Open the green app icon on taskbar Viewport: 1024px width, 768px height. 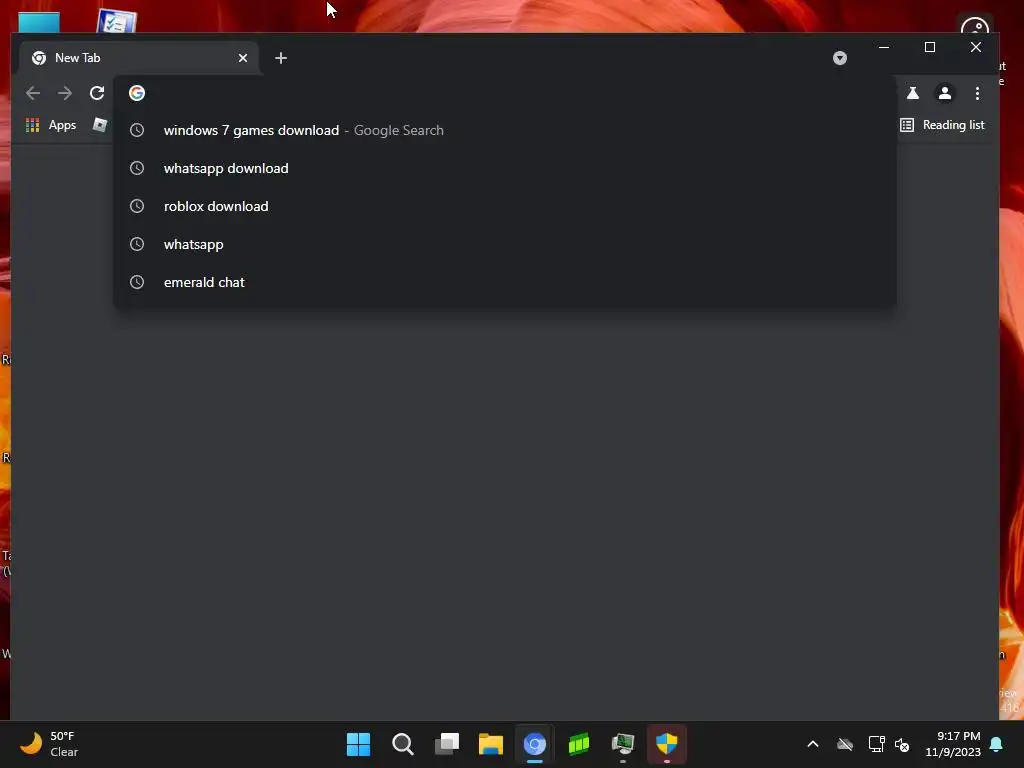click(579, 744)
